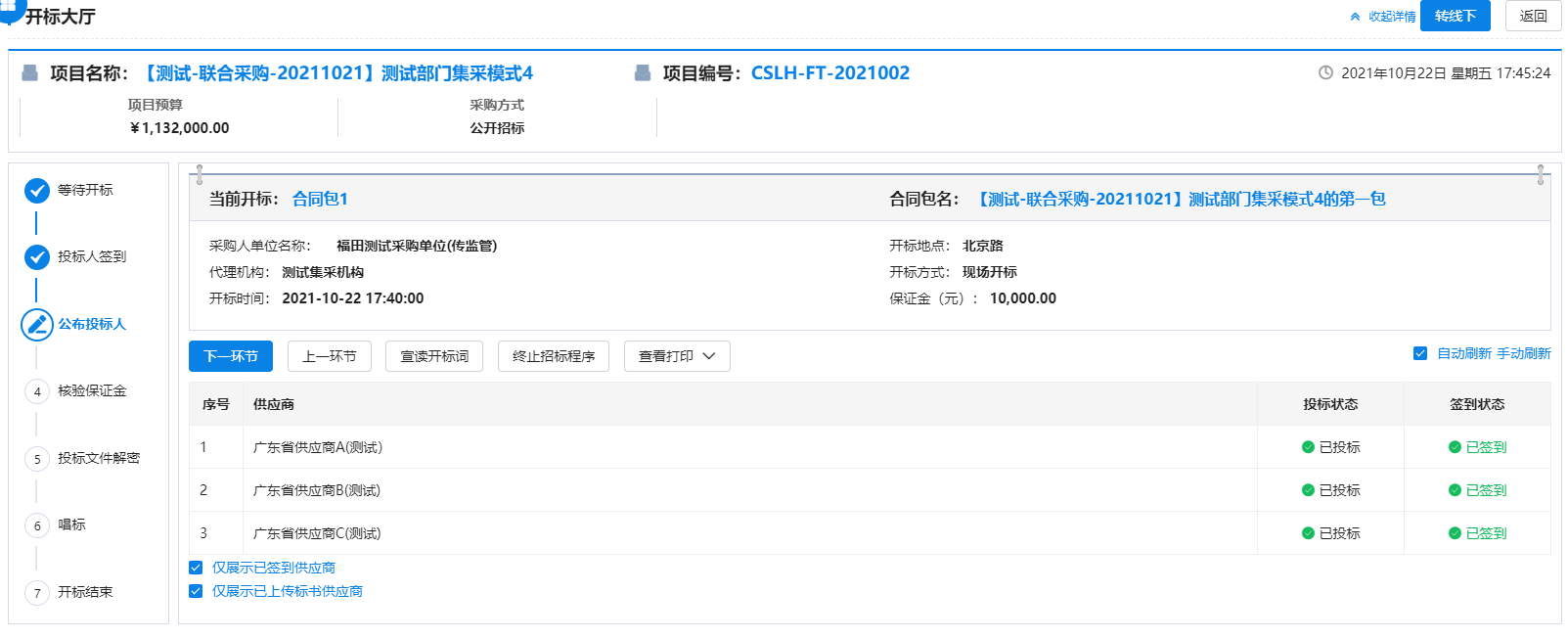The height and width of the screenshot is (639, 1568).
Task: Toggle the 自动刷新 checkbox
Action: [1420, 353]
